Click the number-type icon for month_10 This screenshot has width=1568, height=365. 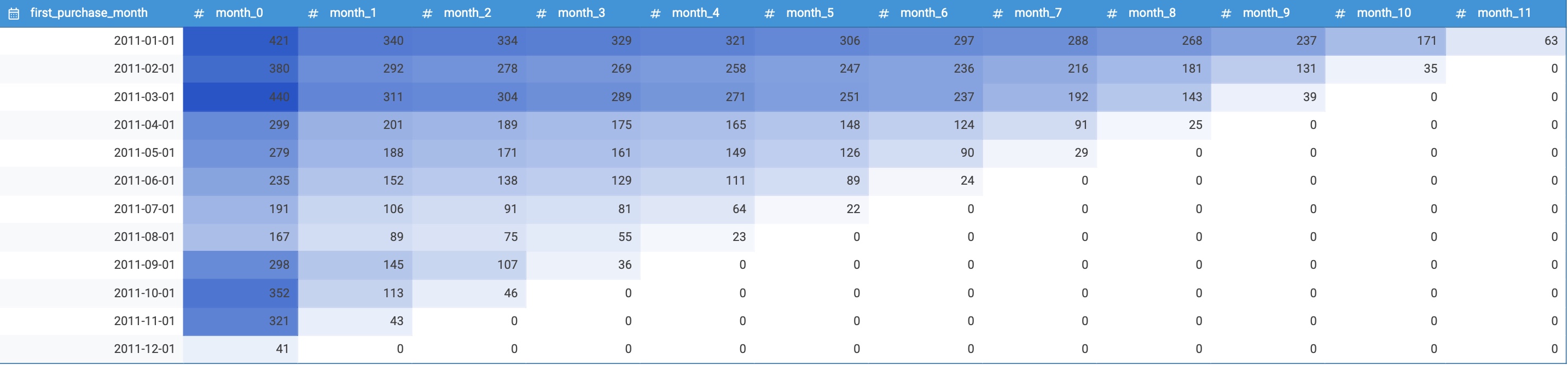pyautogui.click(x=1340, y=13)
